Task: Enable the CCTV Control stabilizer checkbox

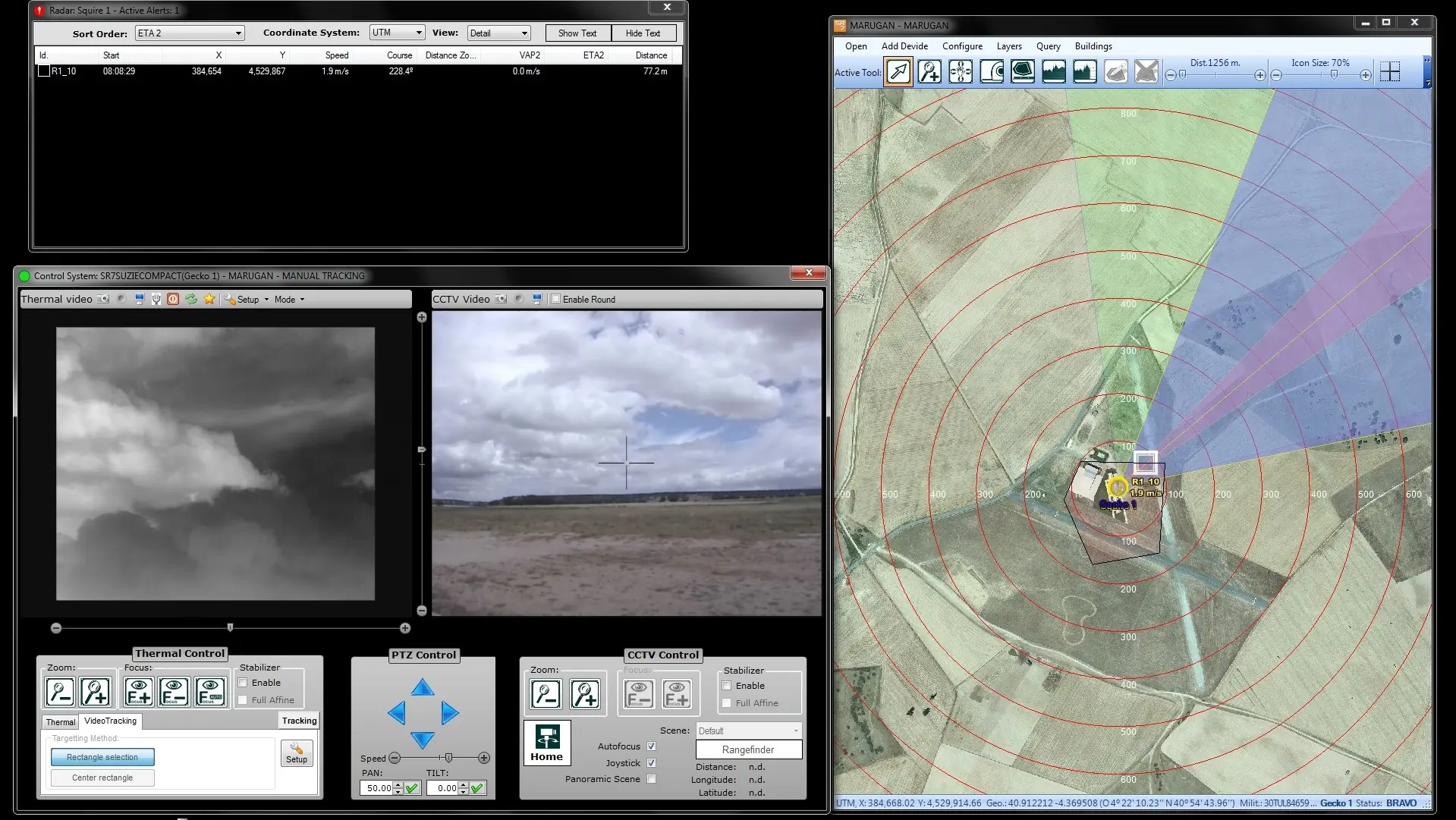Action: pyautogui.click(x=727, y=686)
